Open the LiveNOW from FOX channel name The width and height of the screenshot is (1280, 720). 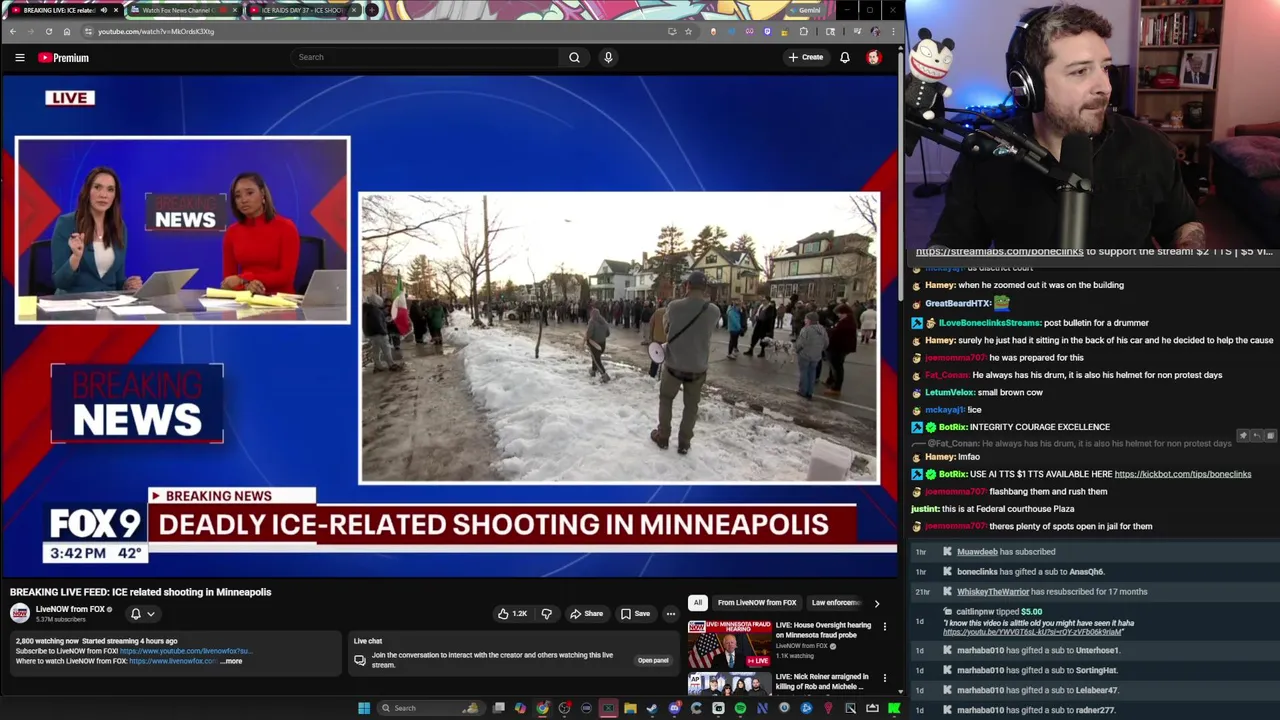70,609
